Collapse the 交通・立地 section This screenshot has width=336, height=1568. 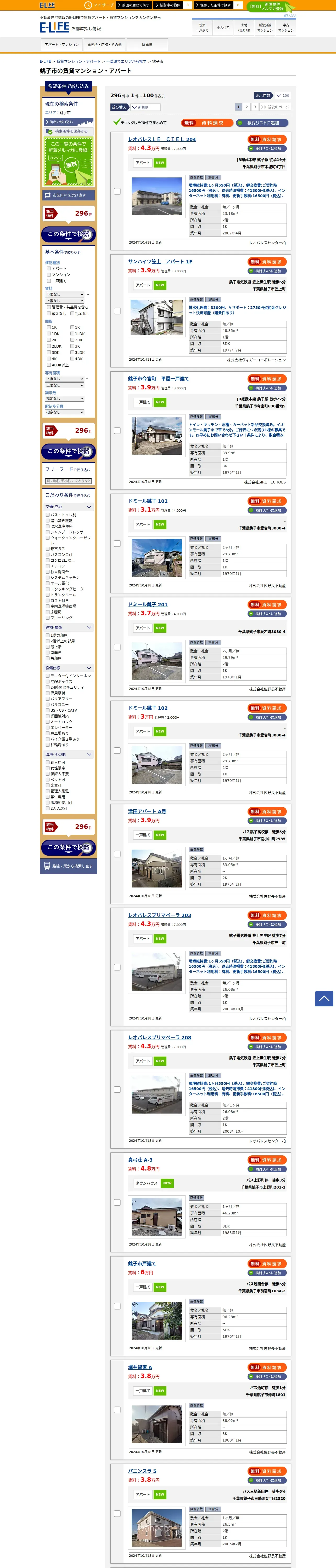[68, 506]
